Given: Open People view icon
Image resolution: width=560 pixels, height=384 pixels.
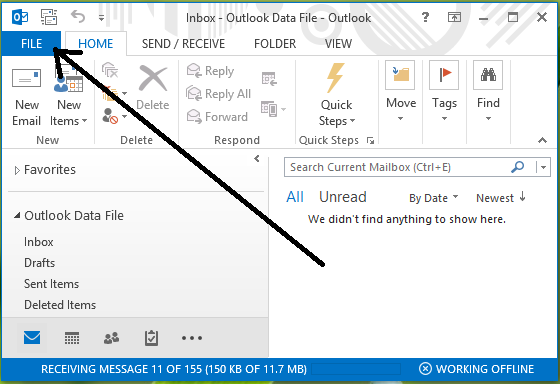Looking at the screenshot, I should [x=111, y=338].
